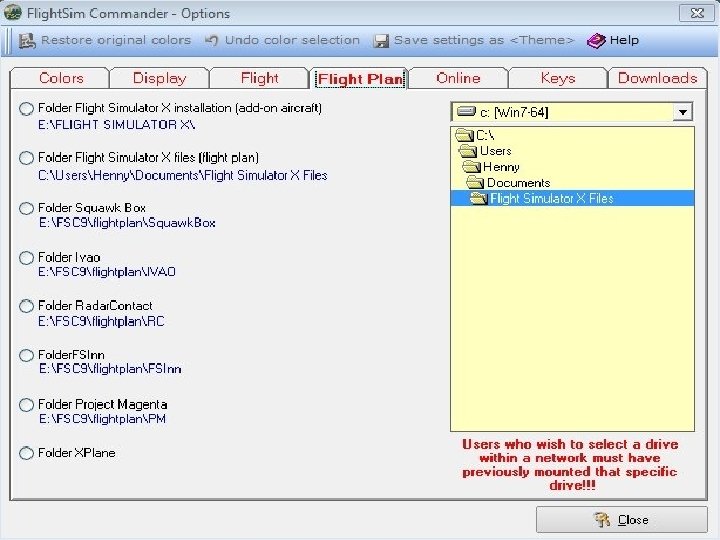Click the Flight Simulator X Files folder icon
Viewport: 720px width, 540px height.
tap(479, 198)
